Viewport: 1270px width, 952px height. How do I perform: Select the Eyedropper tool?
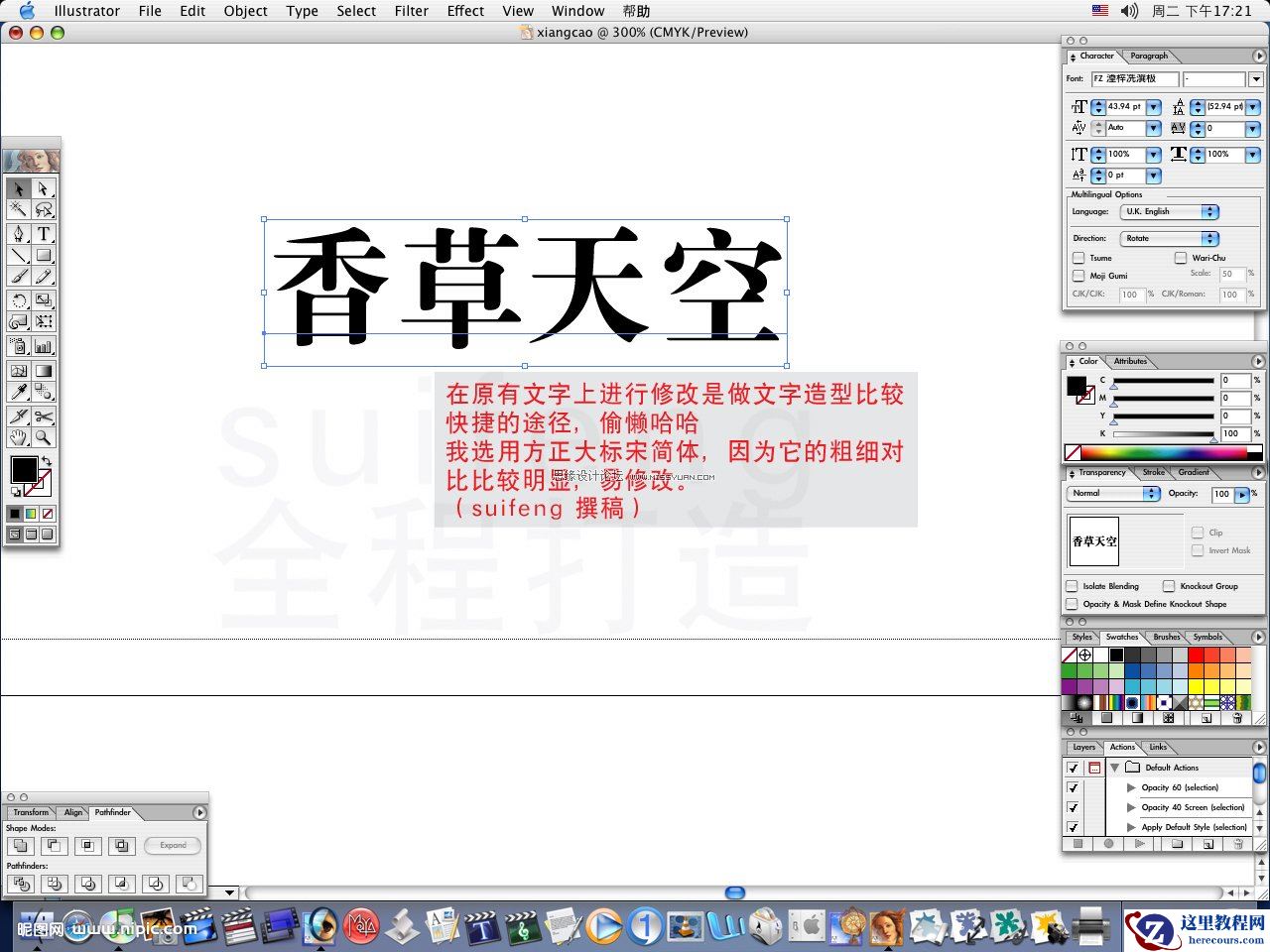[x=21, y=391]
